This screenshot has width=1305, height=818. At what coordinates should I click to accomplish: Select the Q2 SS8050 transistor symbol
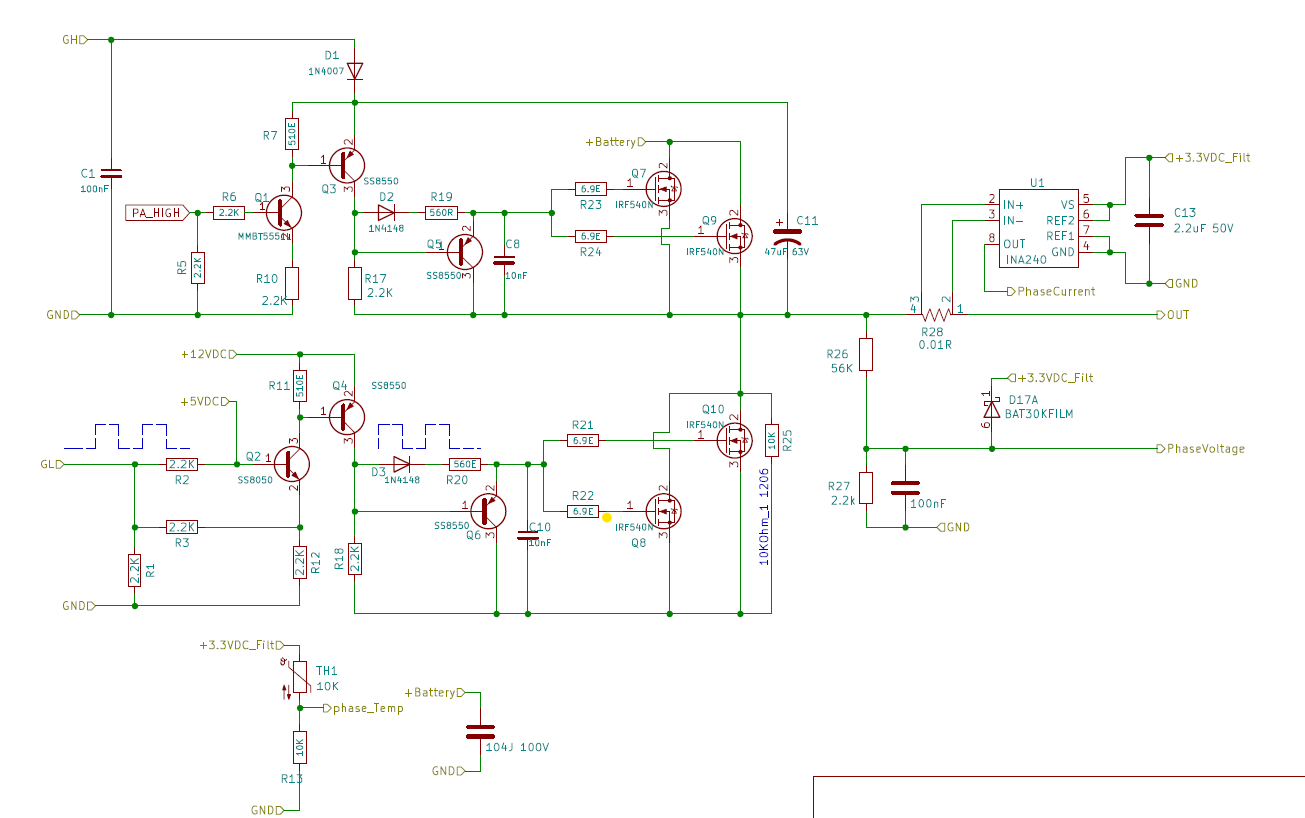[x=290, y=463]
